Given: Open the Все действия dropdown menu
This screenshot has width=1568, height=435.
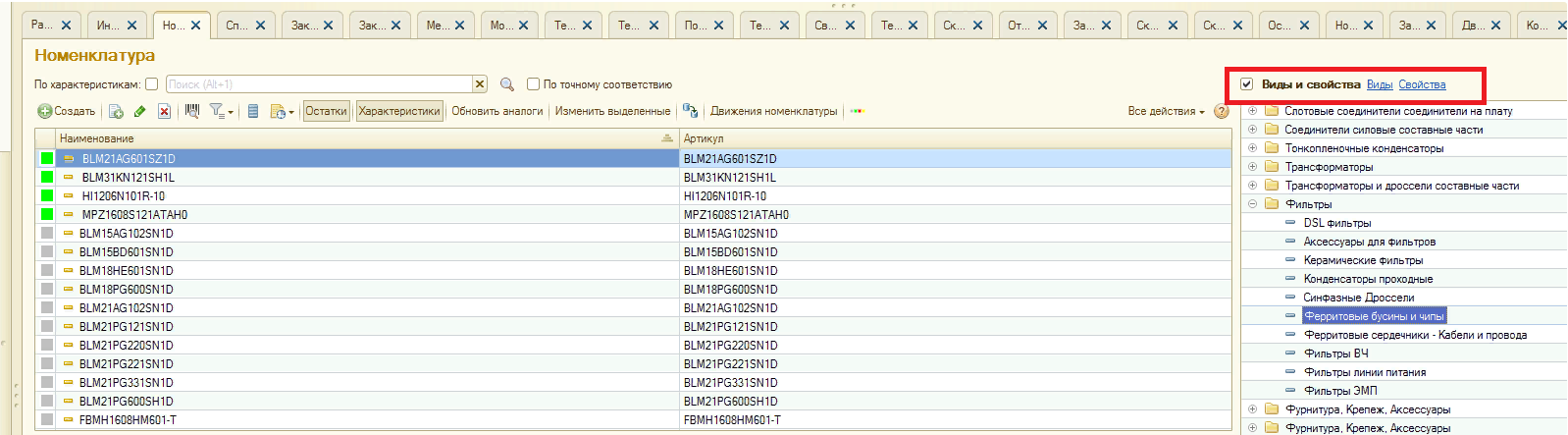Looking at the screenshot, I should pos(1166,112).
